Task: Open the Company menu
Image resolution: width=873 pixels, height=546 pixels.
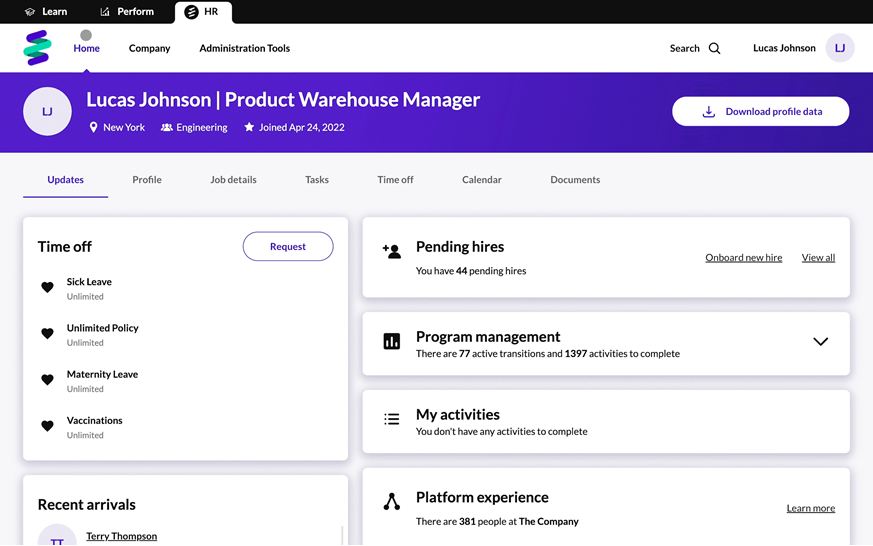Action: click(150, 48)
